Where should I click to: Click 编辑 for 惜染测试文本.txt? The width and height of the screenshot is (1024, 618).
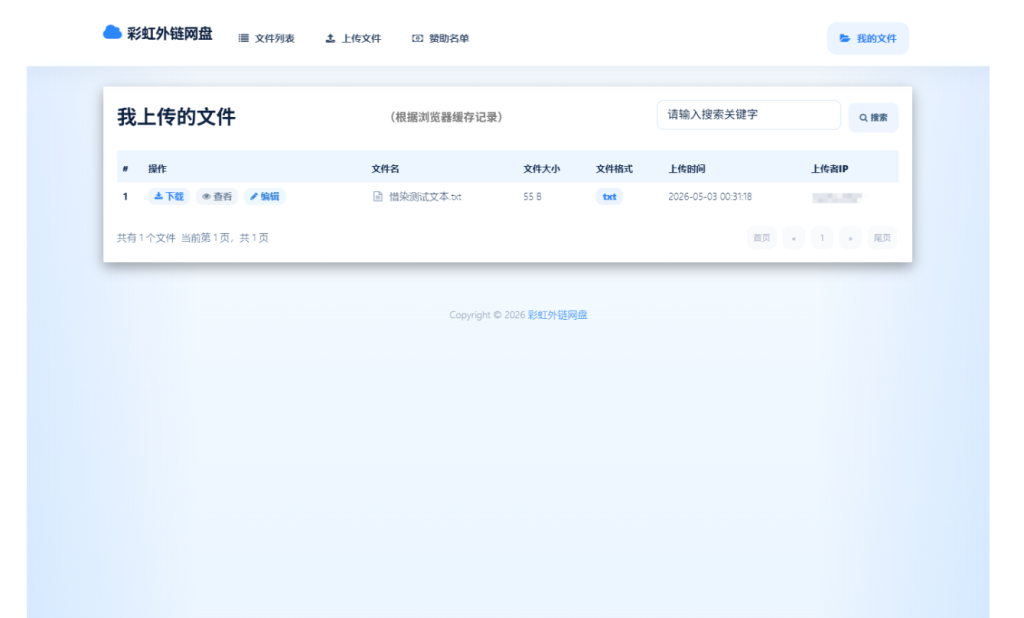click(264, 197)
